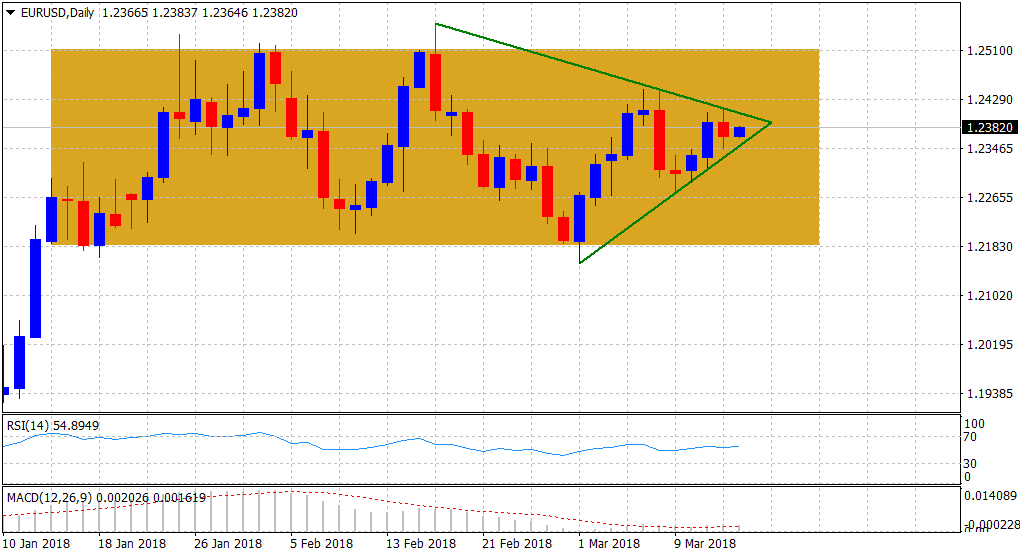
Task: Click the 1.22655 price axis label
Action: [990, 198]
